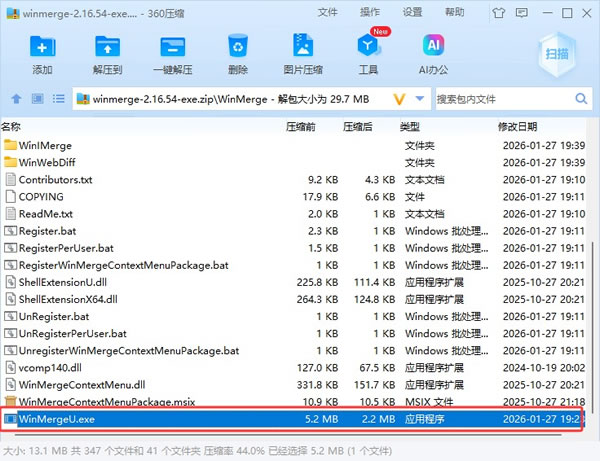
Task: Open the 工具 (Tools) icon
Action: 368,52
